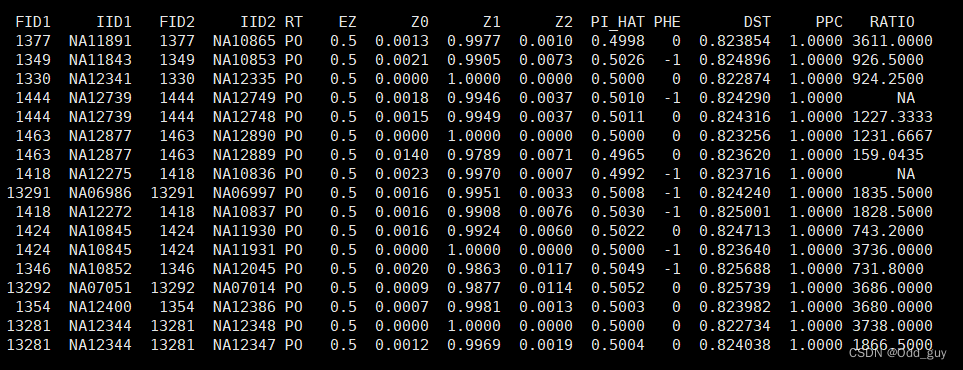The image size is (963, 370).
Task: Click the PI_HAT column header
Action: point(618,23)
